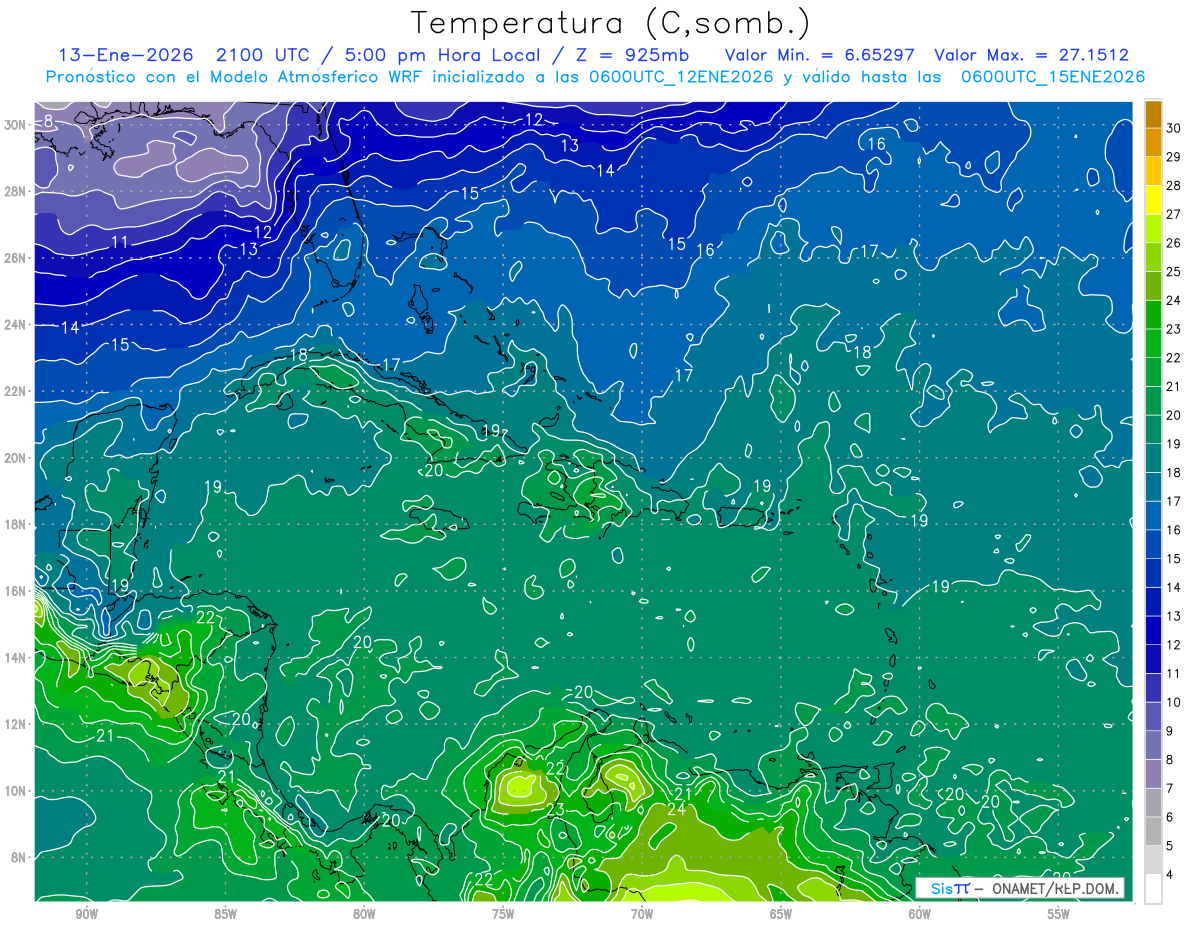Pick the lime swatch between 26 and 27
Viewport: 1200px width, 927px height.
1153,229
